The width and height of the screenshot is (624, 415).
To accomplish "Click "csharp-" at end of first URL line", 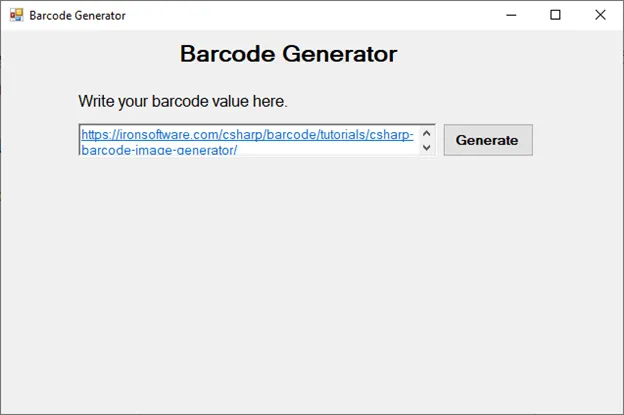I will pos(391,135).
